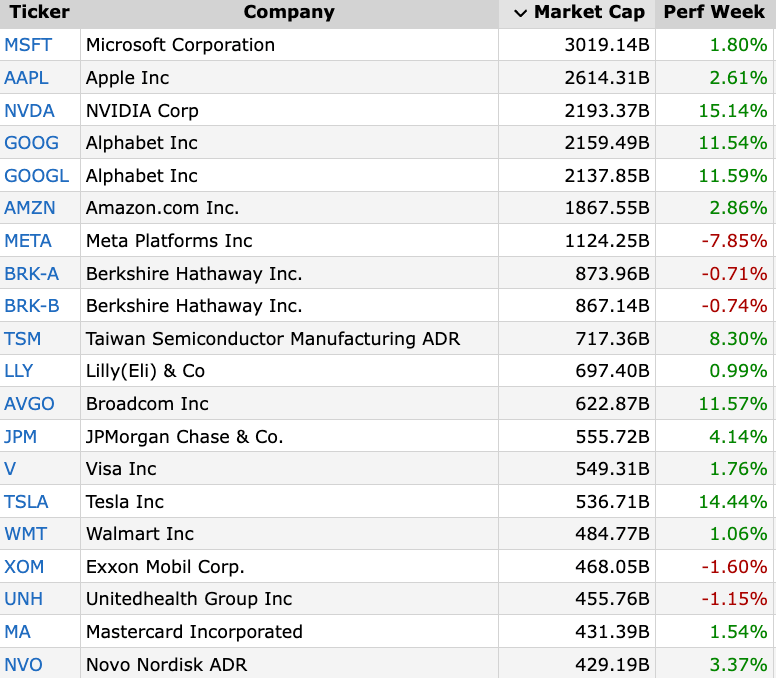Click the Ticker column header
This screenshot has height=678, width=776.
[x=39, y=13]
